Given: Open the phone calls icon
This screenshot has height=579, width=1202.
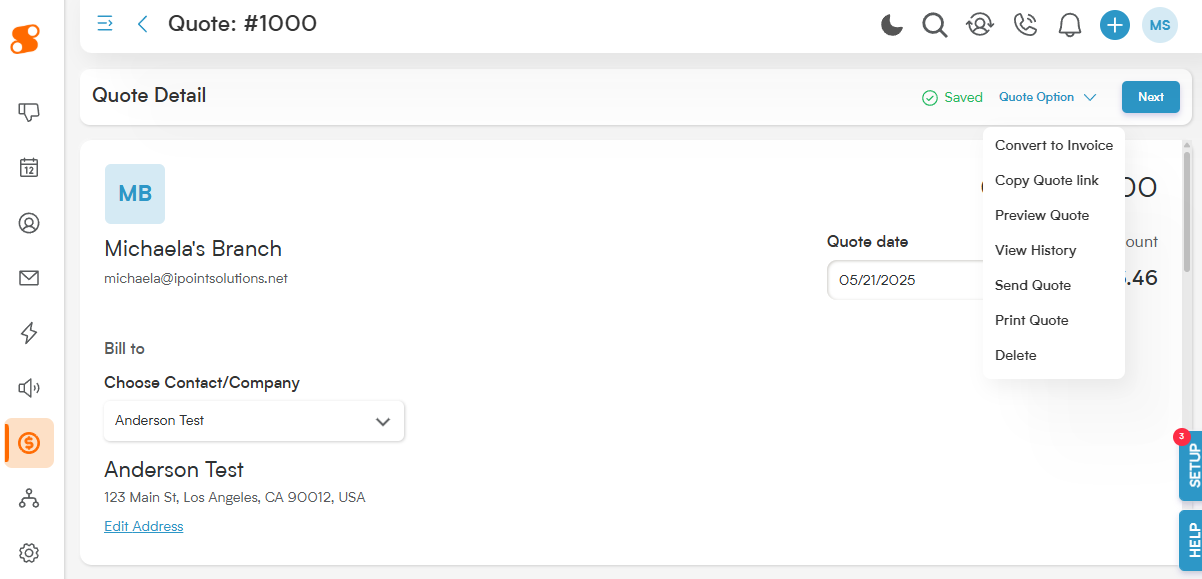Looking at the screenshot, I should pyautogui.click(x=1025, y=25).
